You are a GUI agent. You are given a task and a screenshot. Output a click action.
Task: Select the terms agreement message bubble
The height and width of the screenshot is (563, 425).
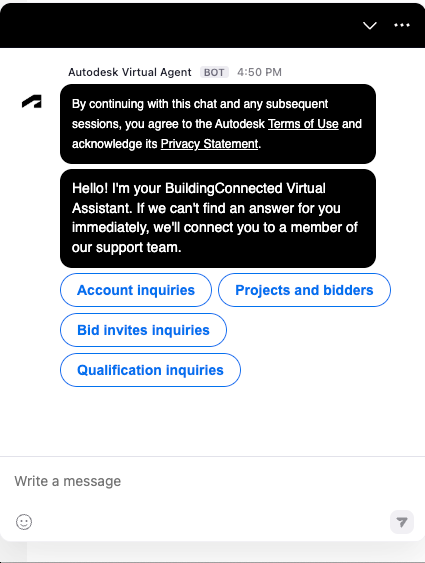(x=218, y=124)
